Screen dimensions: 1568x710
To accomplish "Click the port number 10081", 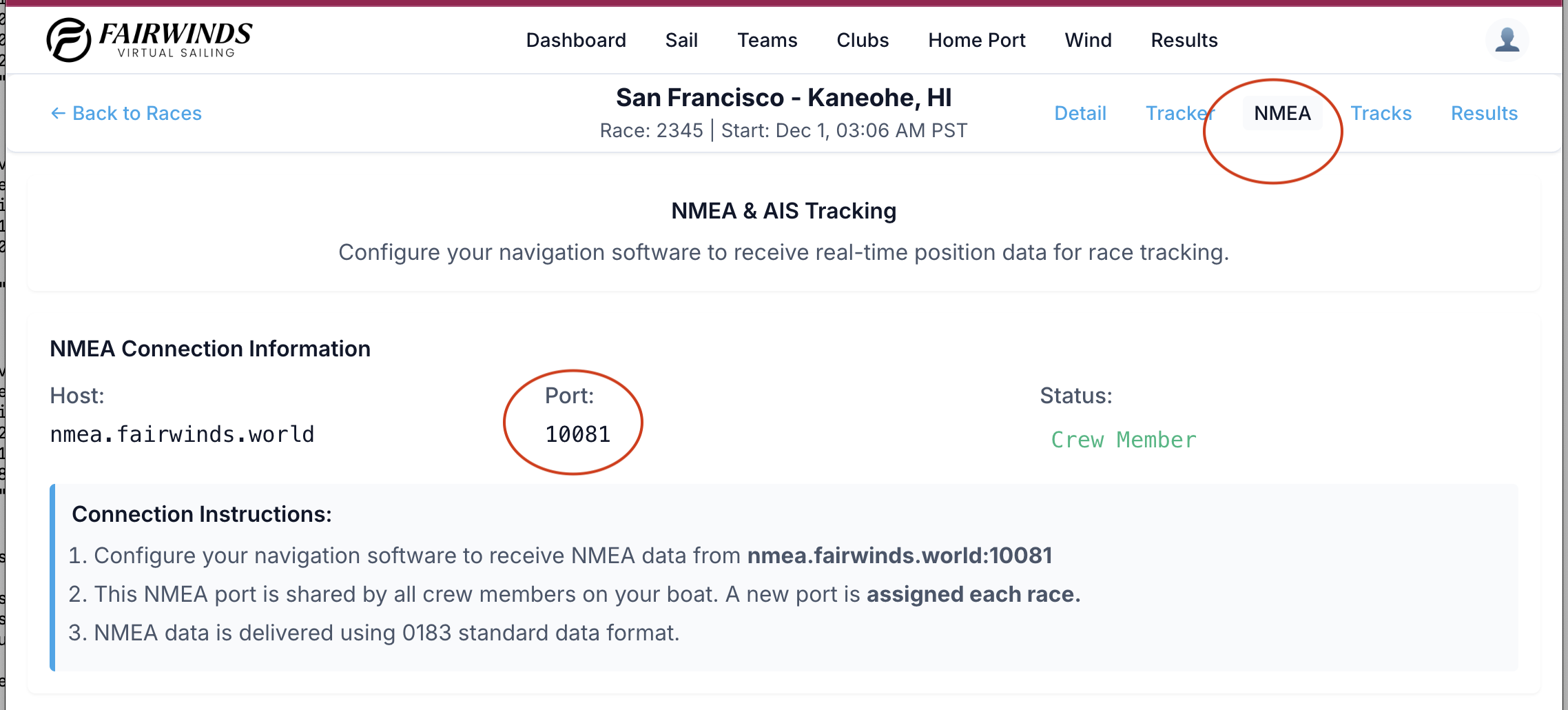I will 577,434.
